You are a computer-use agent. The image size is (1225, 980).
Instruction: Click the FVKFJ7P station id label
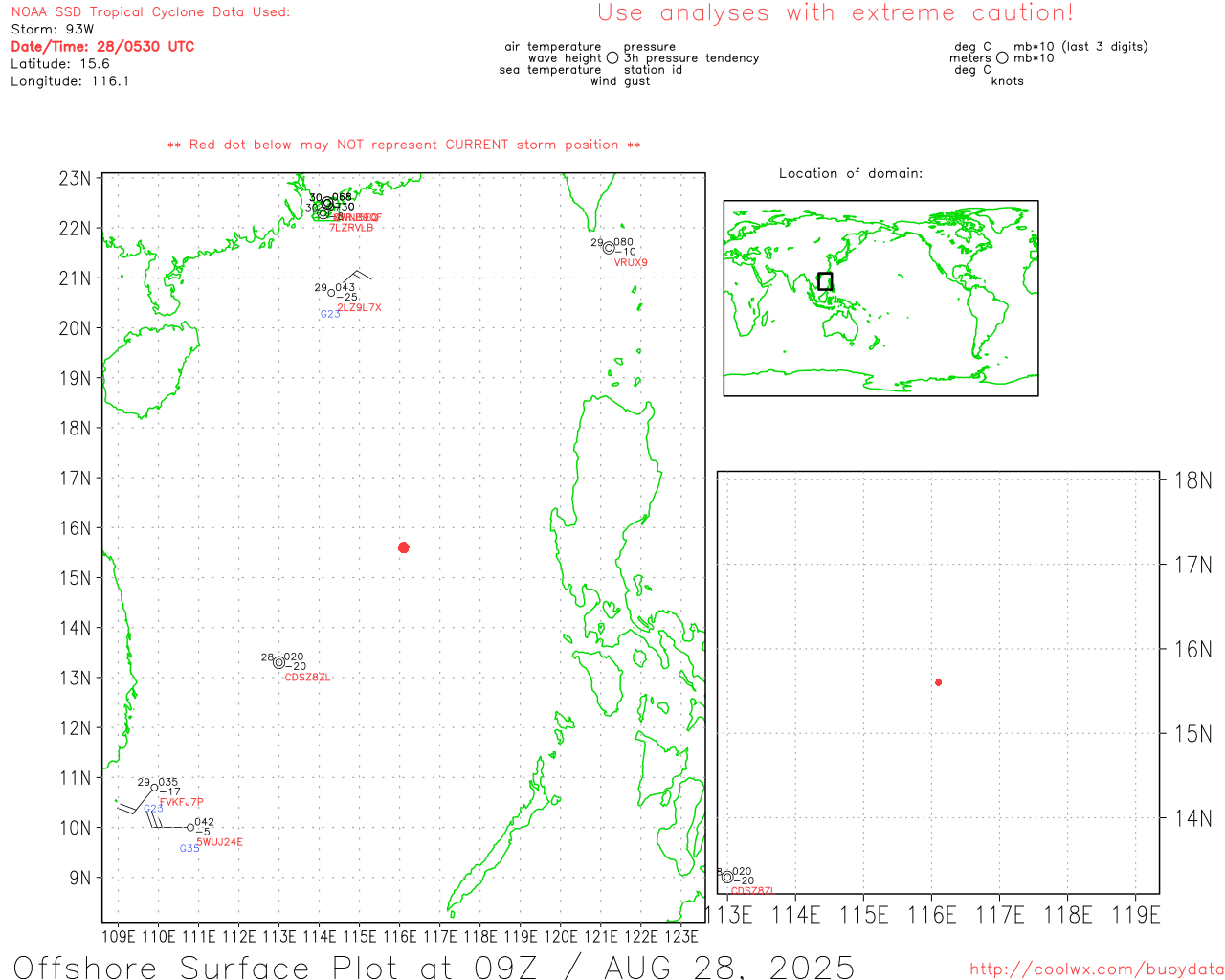(x=182, y=802)
